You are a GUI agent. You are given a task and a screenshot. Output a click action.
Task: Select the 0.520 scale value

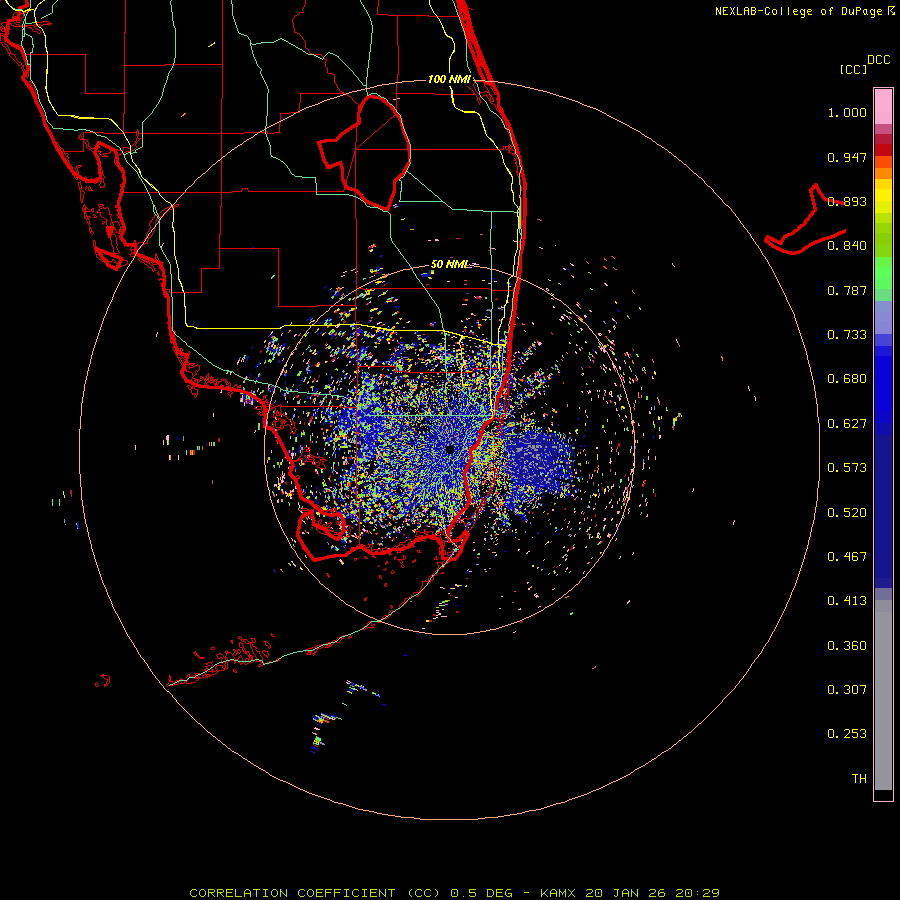847,513
